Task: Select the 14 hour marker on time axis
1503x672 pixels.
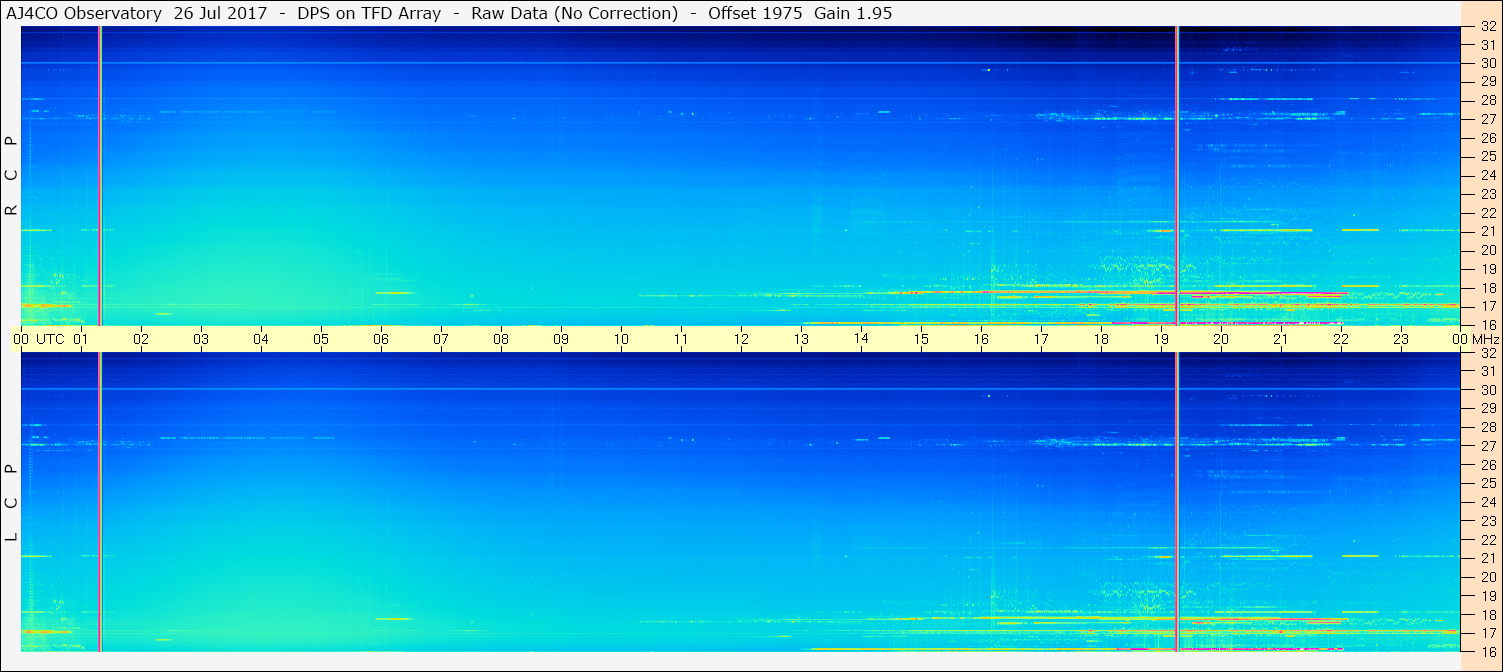Action: click(861, 339)
